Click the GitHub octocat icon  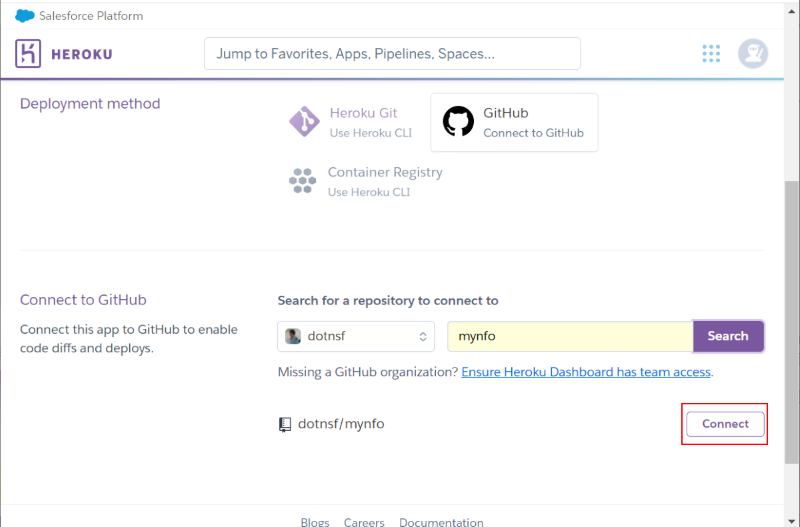pyautogui.click(x=458, y=121)
